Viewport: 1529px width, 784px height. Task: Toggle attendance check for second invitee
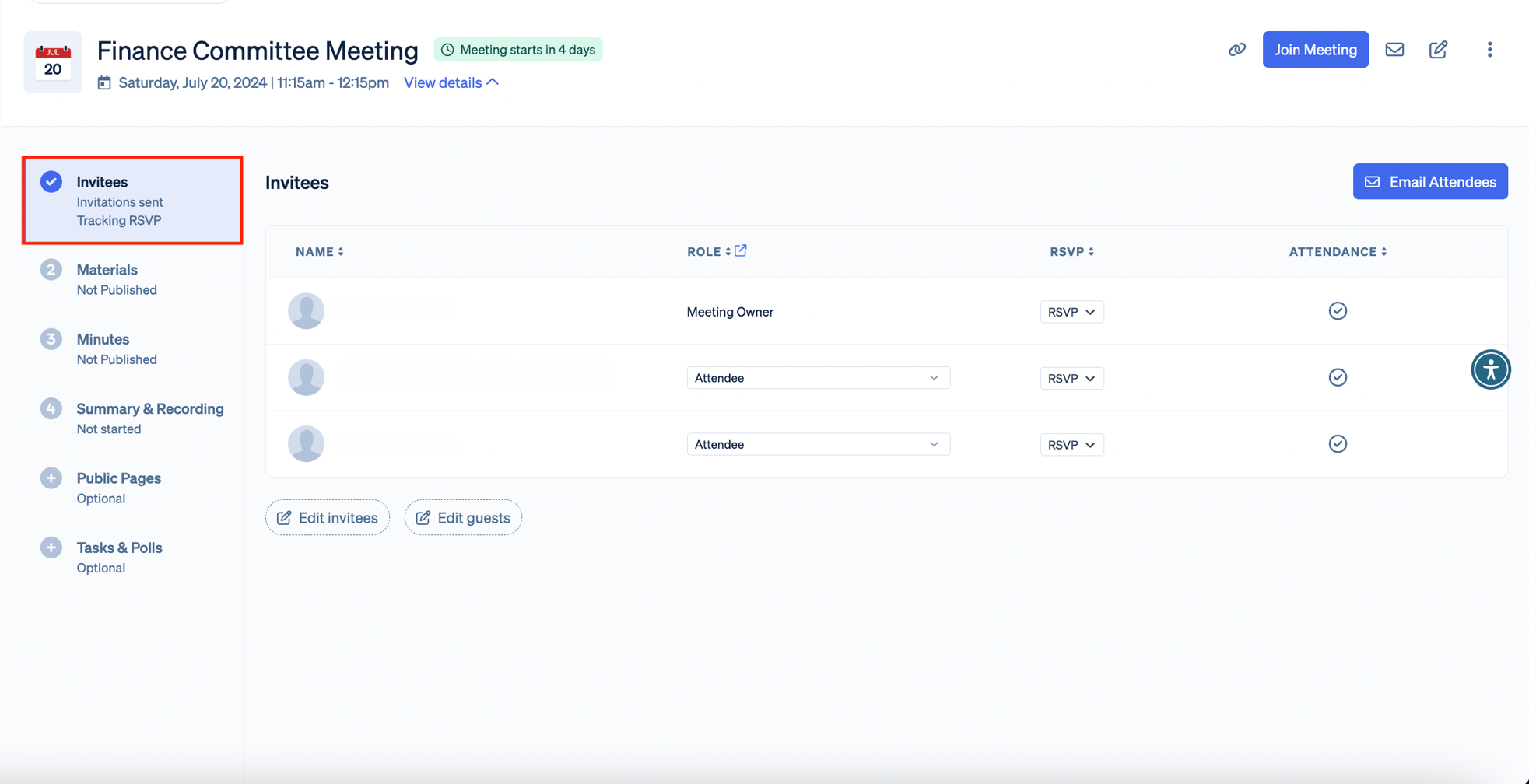pos(1338,377)
